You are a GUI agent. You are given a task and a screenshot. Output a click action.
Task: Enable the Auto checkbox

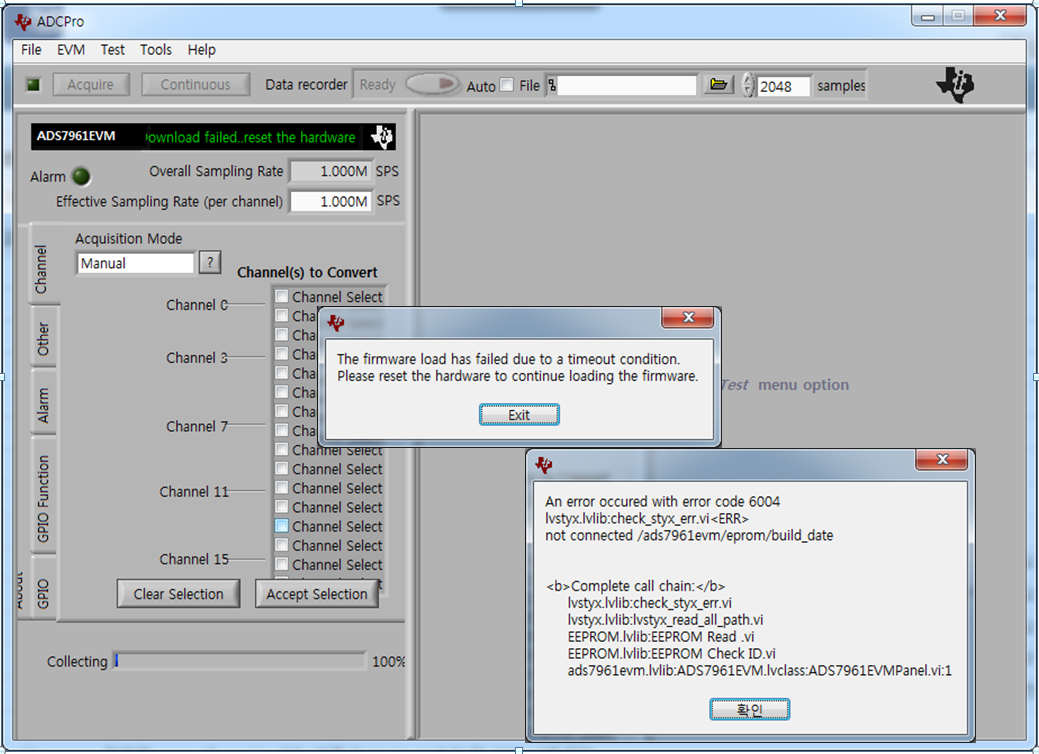click(x=507, y=85)
